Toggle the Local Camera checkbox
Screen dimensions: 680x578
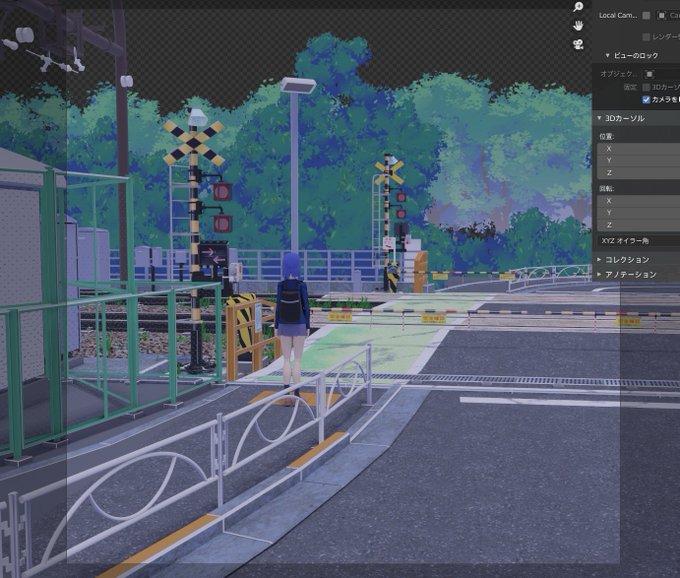(x=646, y=16)
